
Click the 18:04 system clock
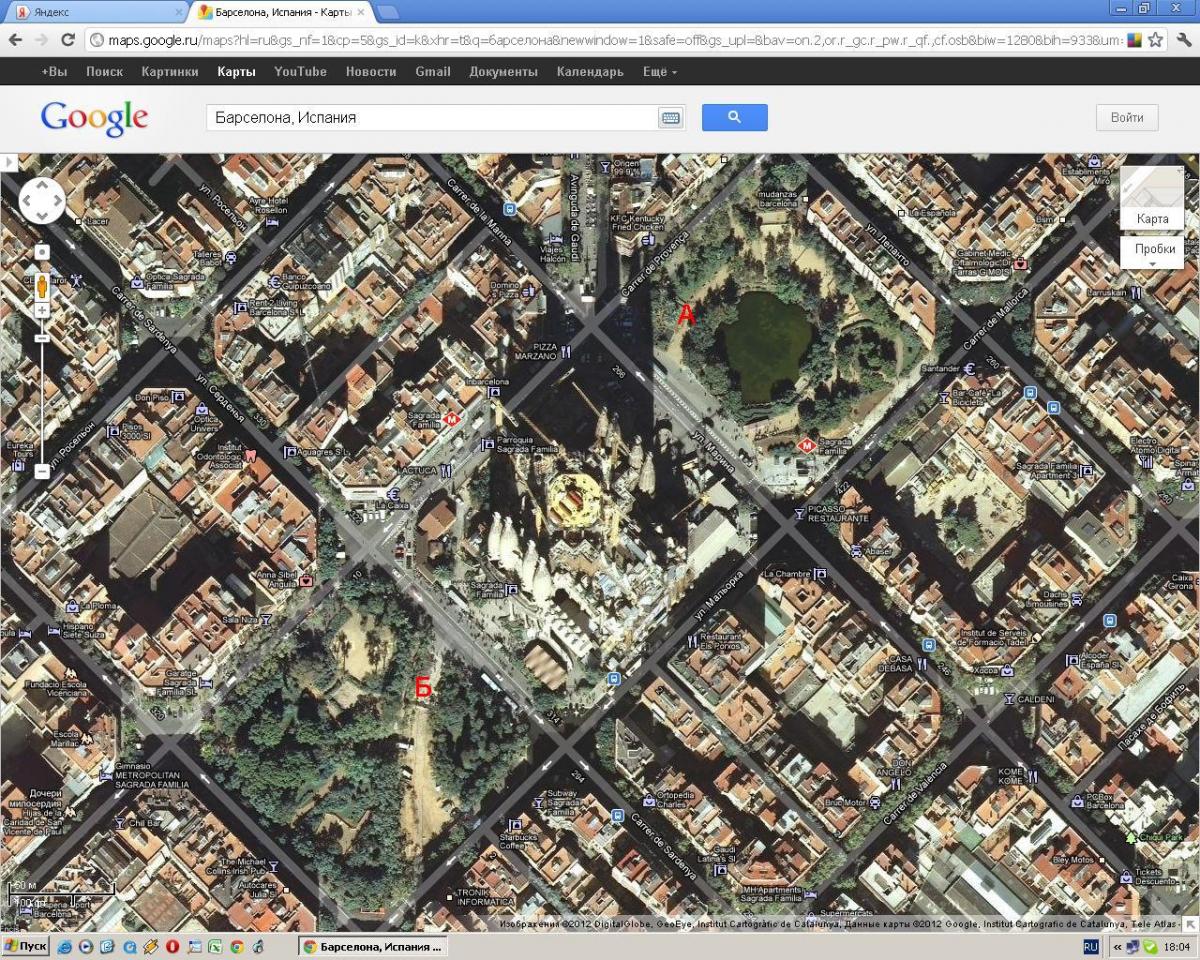point(1177,946)
